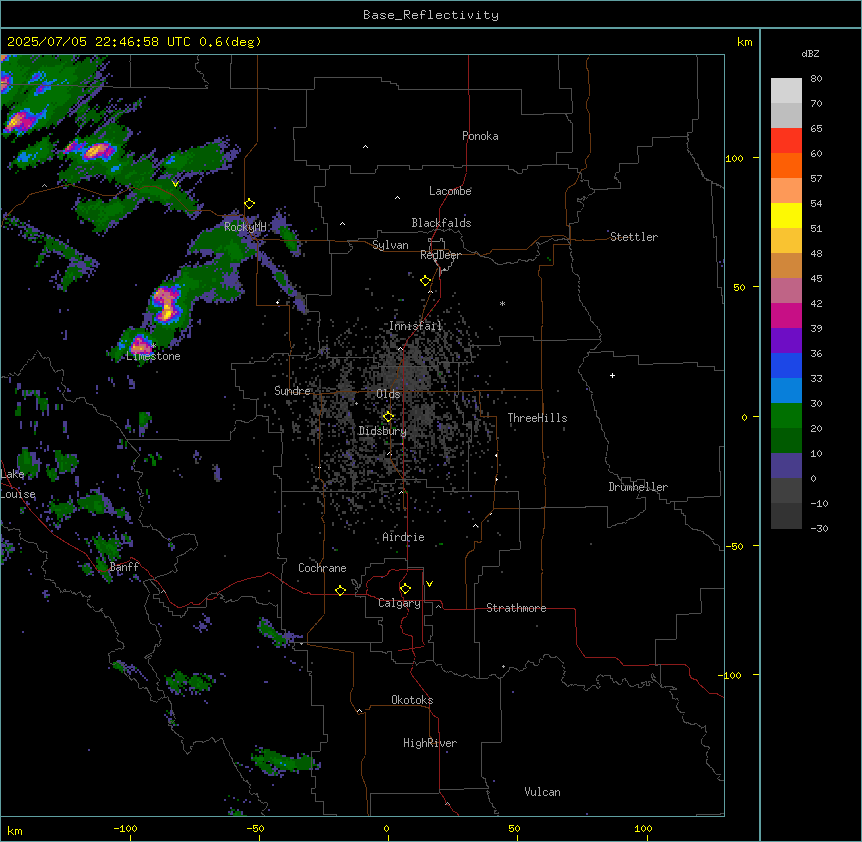Click the Strathmore city label
This screenshot has width=862, height=842.
click(516, 608)
